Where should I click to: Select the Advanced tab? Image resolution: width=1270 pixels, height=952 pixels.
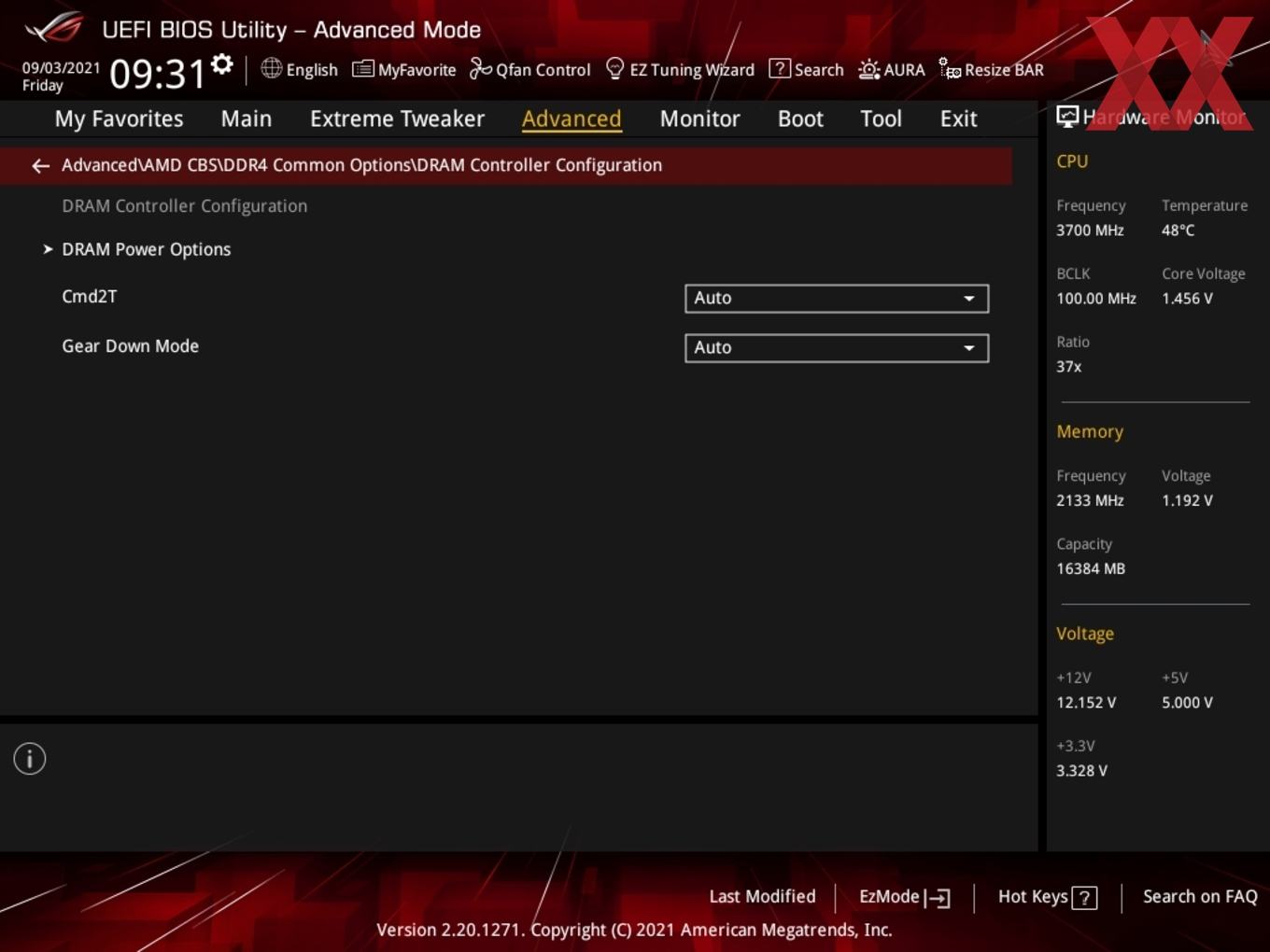(571, 119)
